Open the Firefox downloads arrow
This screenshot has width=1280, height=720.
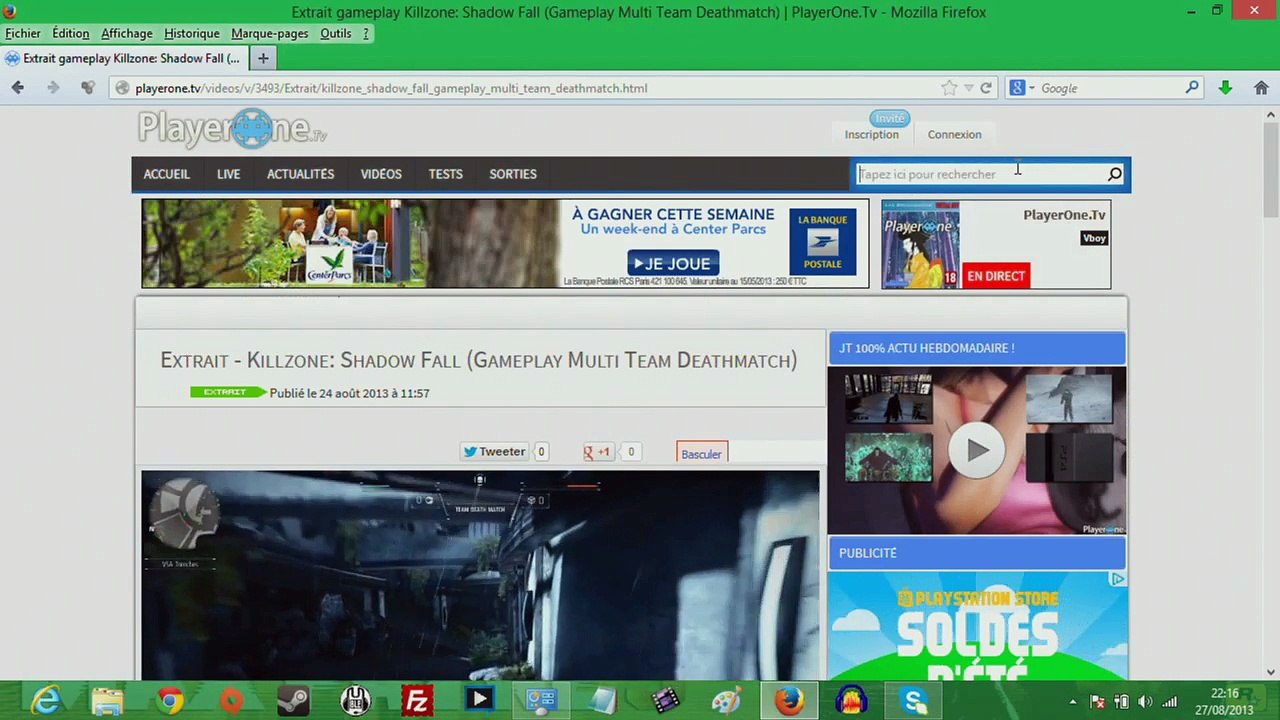point(1225,88)
